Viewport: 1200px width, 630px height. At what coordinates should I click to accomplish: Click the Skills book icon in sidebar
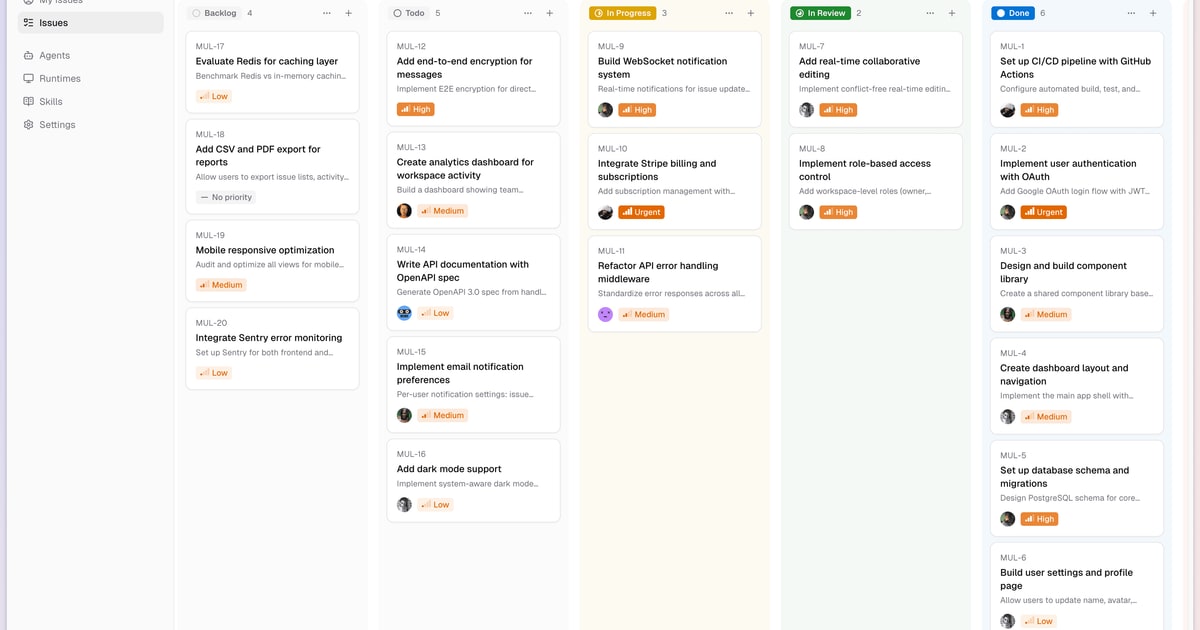[x=29, y=102]
